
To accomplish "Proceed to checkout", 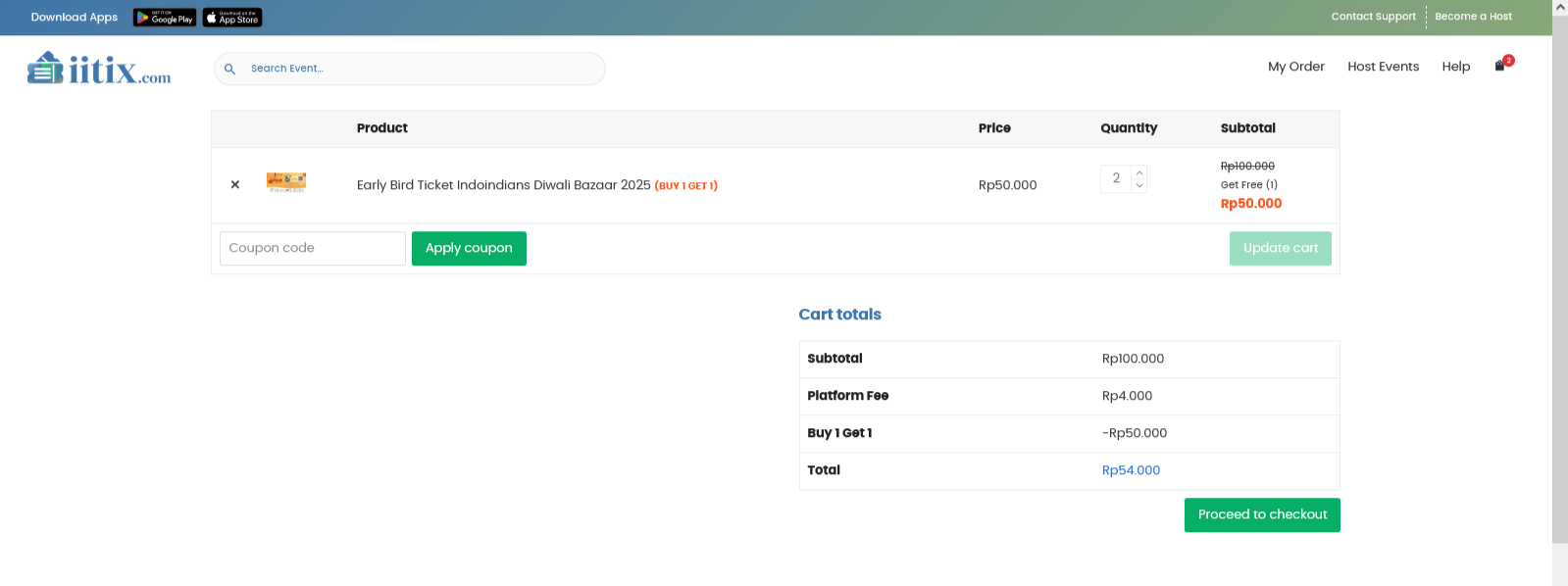I will click(1262, 515).
